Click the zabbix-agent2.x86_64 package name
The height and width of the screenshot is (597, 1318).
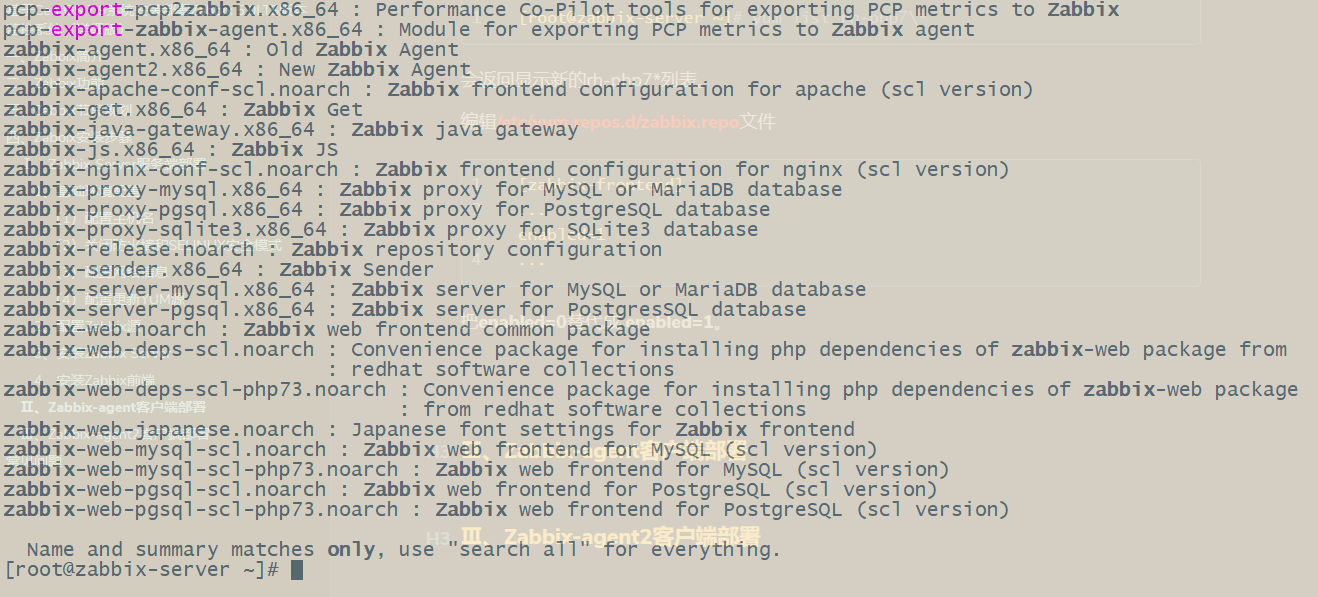[122, 70]
